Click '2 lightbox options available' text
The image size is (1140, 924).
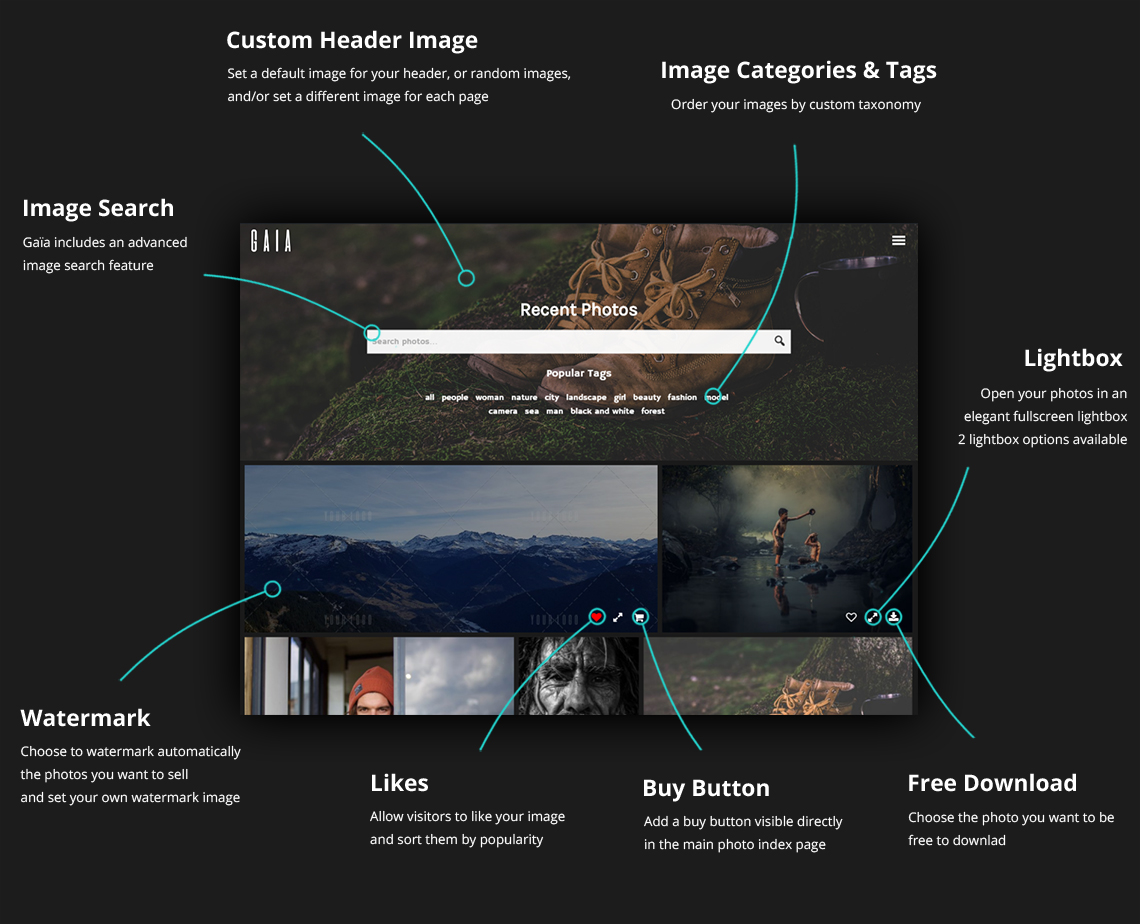click(x=1042, y=440)
